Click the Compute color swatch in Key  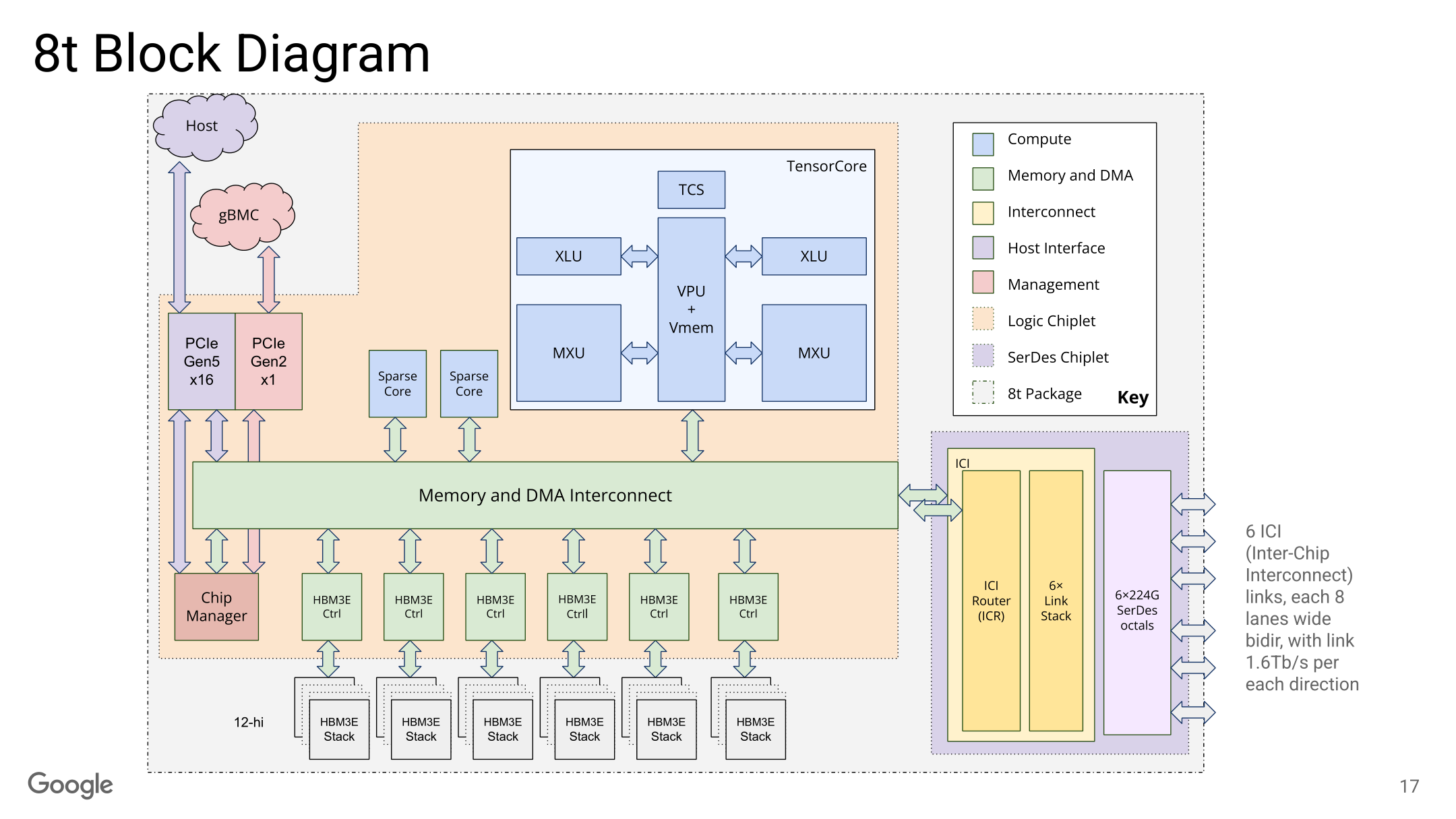pos(983,144)
